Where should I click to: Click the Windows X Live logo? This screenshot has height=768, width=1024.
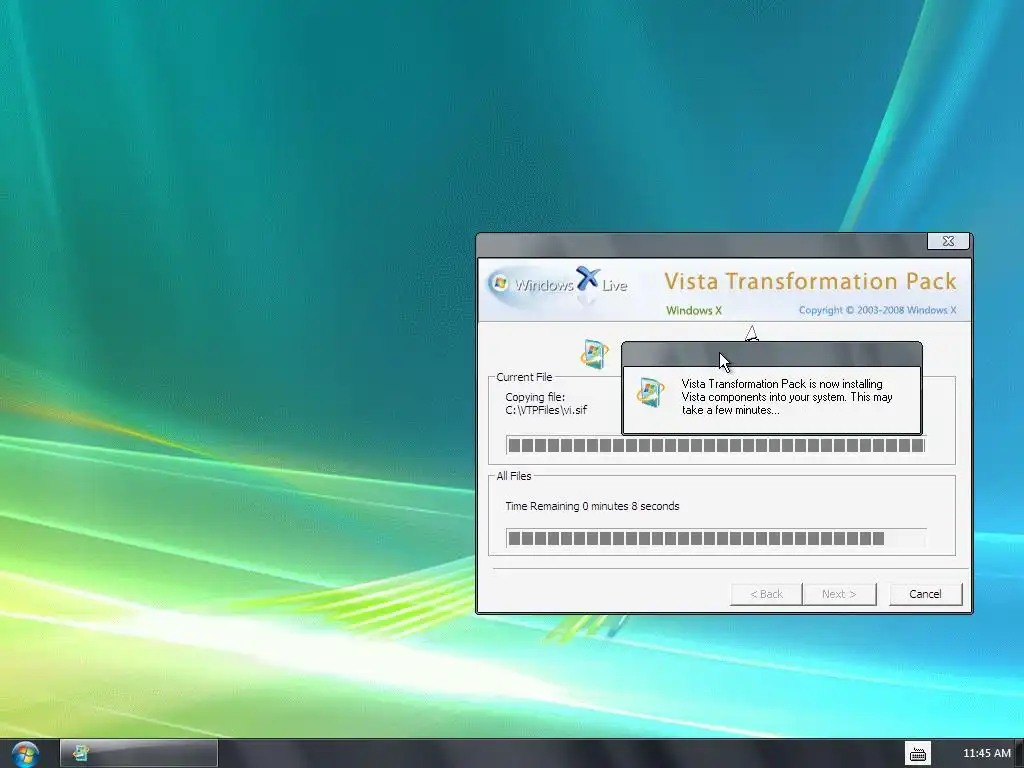[558, 285]
